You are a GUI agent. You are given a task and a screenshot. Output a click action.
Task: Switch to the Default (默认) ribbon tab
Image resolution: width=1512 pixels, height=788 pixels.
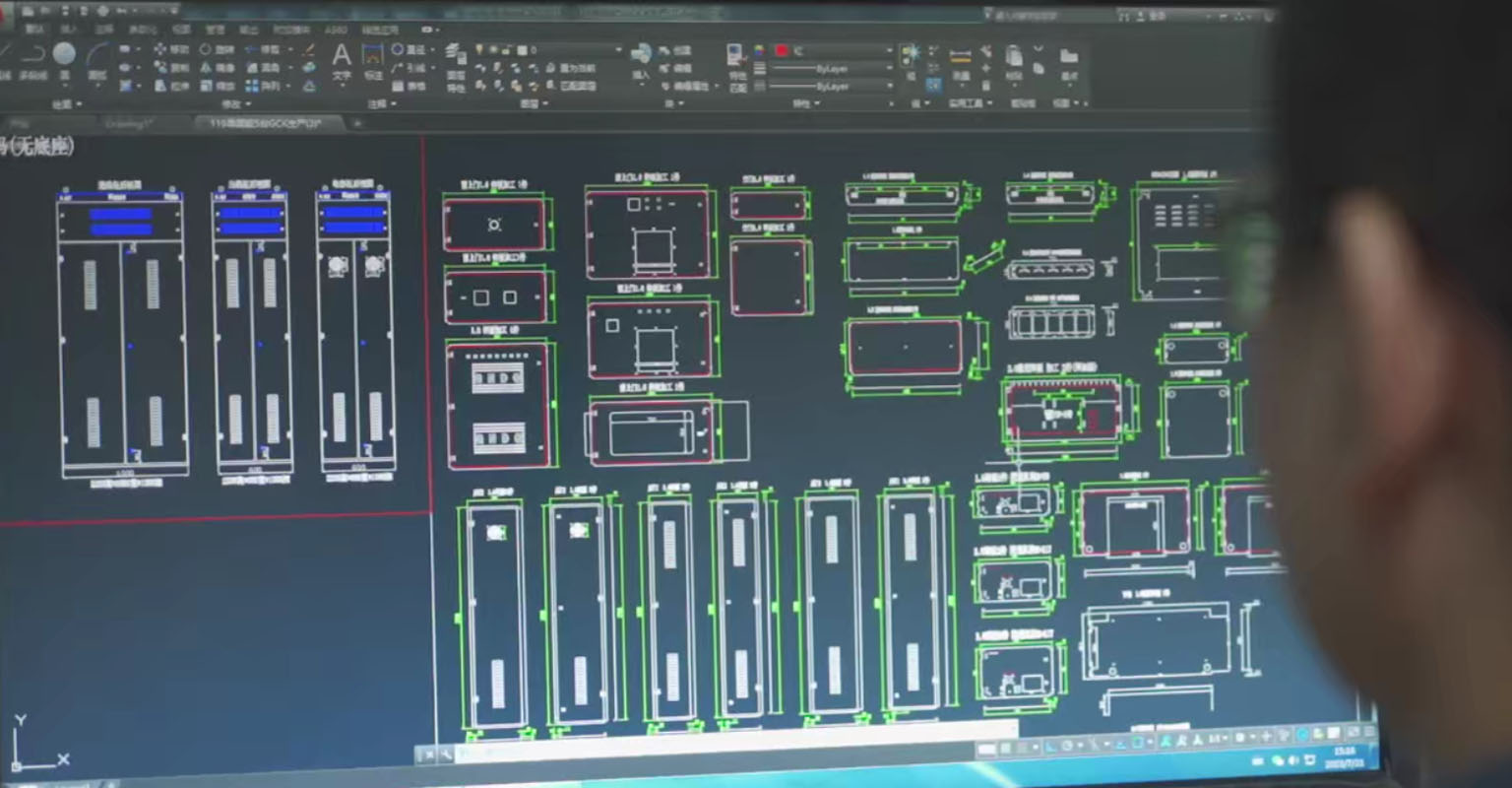click(34, 30)
